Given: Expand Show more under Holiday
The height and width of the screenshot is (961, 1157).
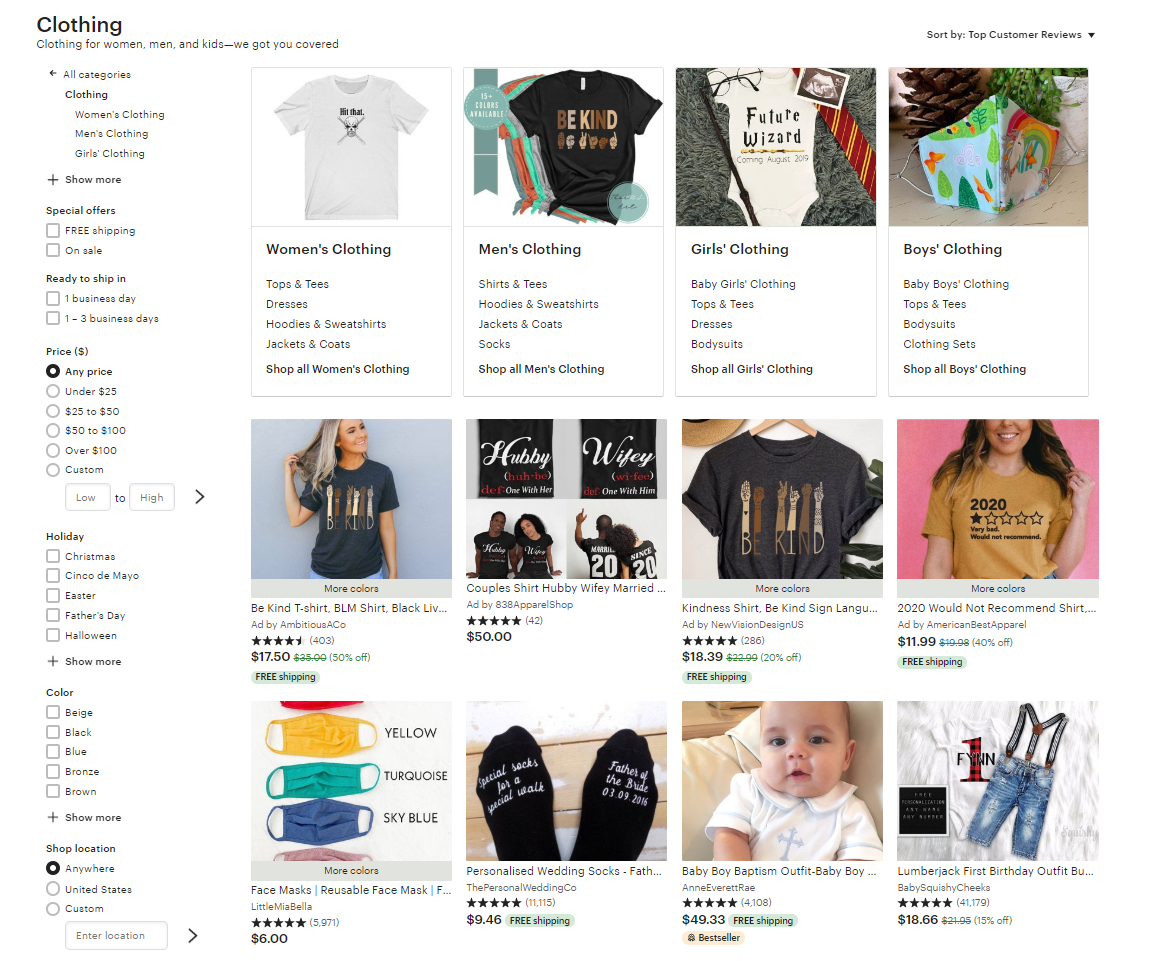Looking at the screenshot, I should [x=93, y=661].
